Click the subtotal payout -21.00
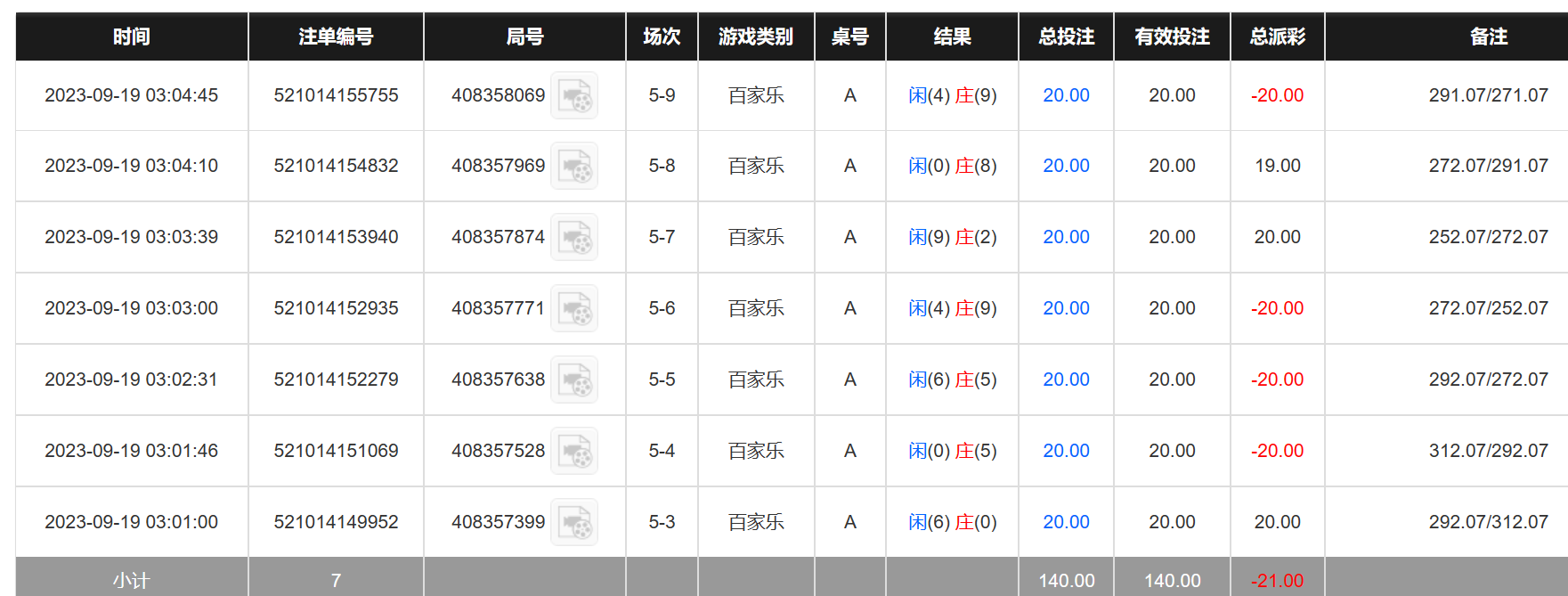This screenshot has width=1568, height=596. (1277, 581)
